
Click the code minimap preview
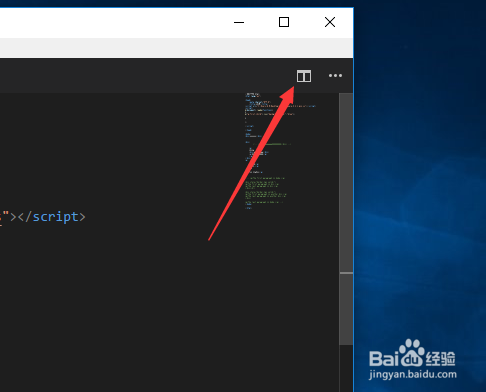pos(280,152)
